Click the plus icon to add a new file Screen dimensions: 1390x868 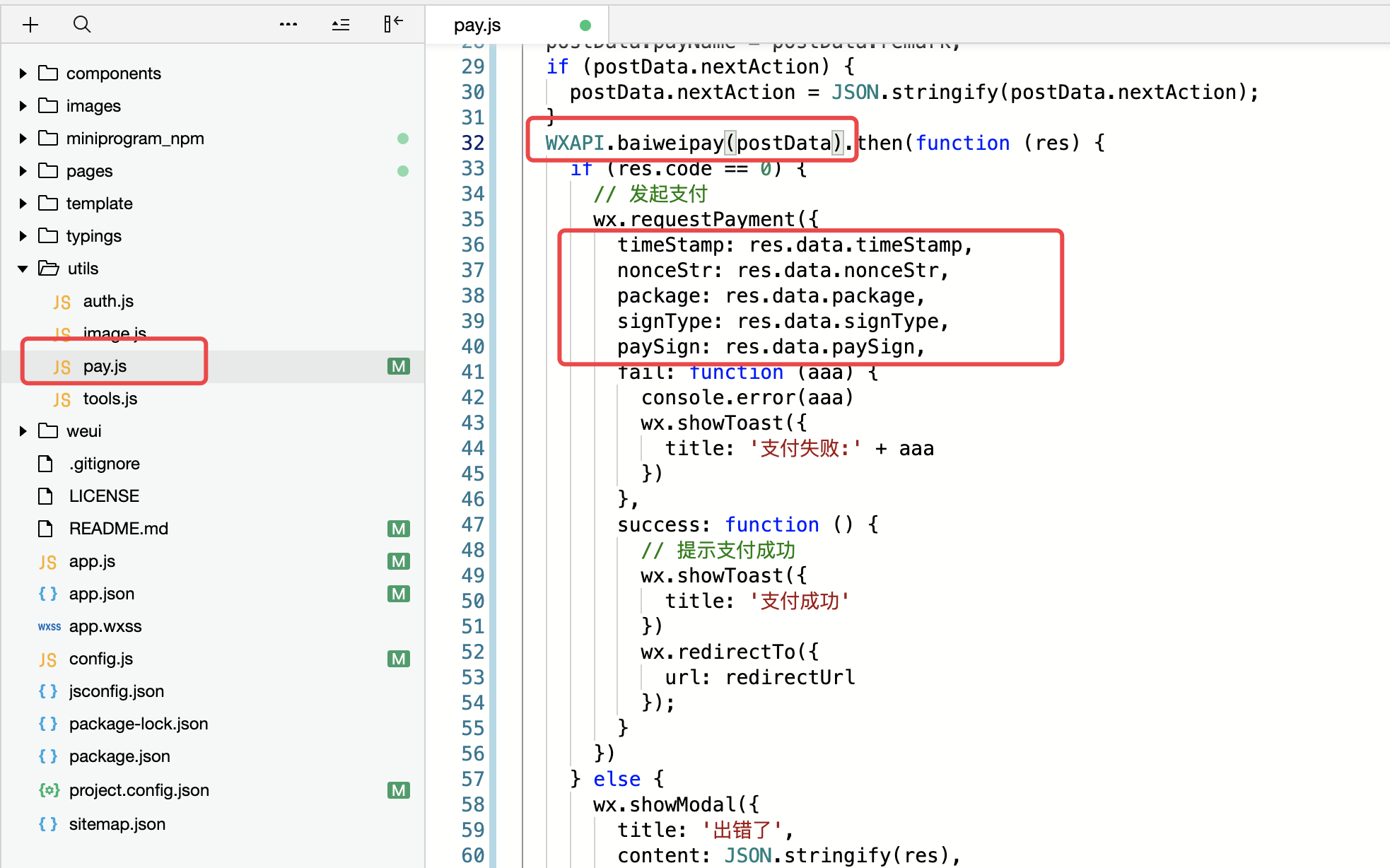click(30, 25)
